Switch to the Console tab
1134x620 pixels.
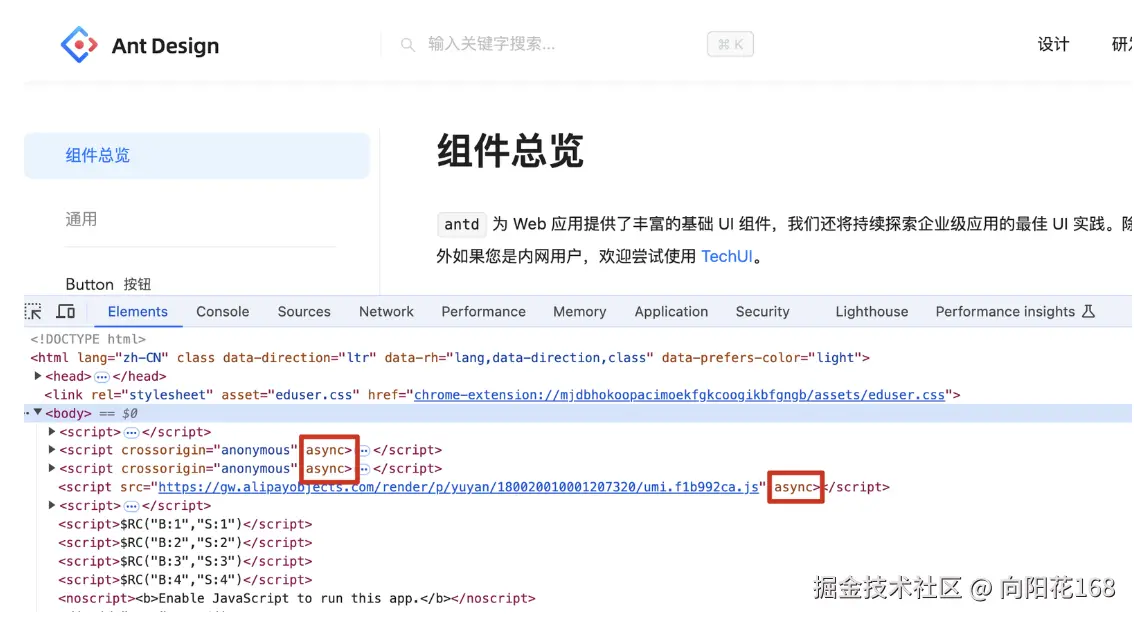(223, 312)
